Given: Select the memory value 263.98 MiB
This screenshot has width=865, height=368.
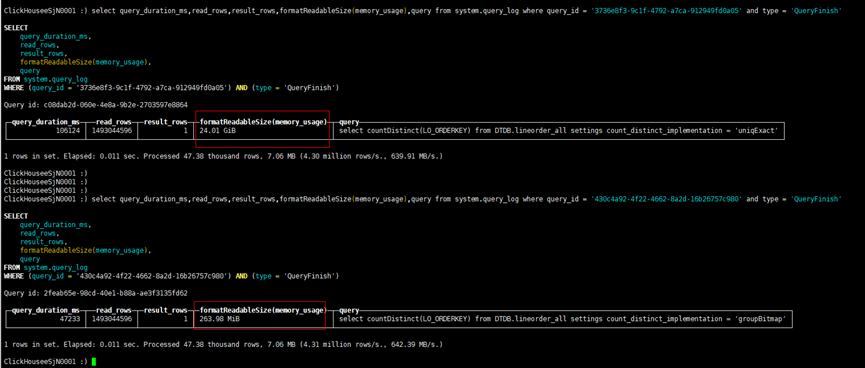Looking at the screenshot, I should click(x=220, y=319).
